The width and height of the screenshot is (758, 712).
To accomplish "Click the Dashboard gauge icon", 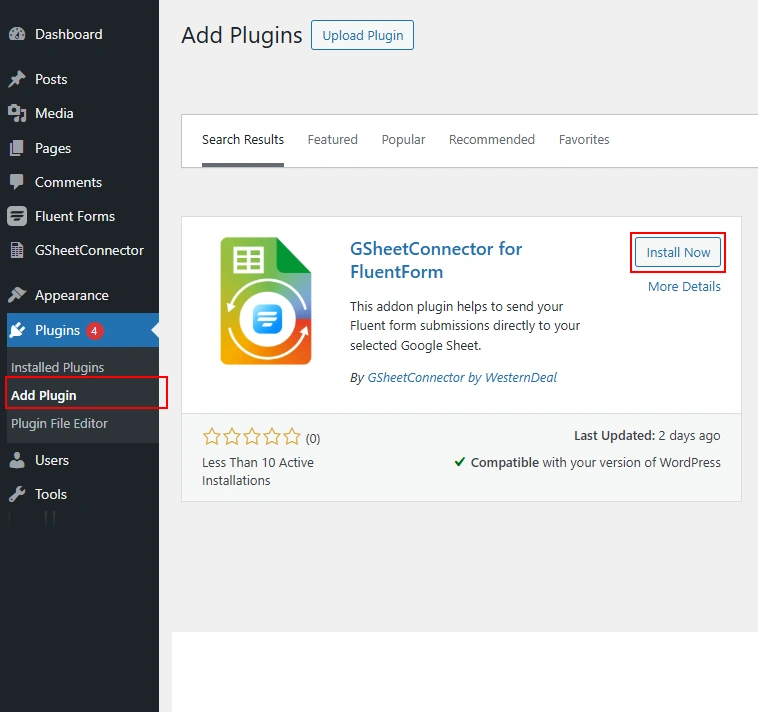I will click(17, 34).
